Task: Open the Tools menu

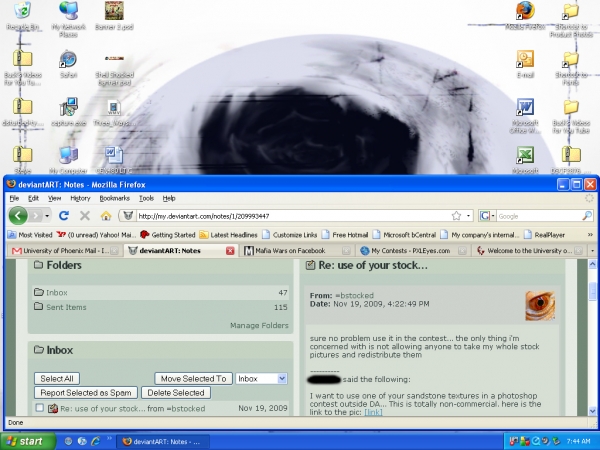Action: (x=146, y=198)
